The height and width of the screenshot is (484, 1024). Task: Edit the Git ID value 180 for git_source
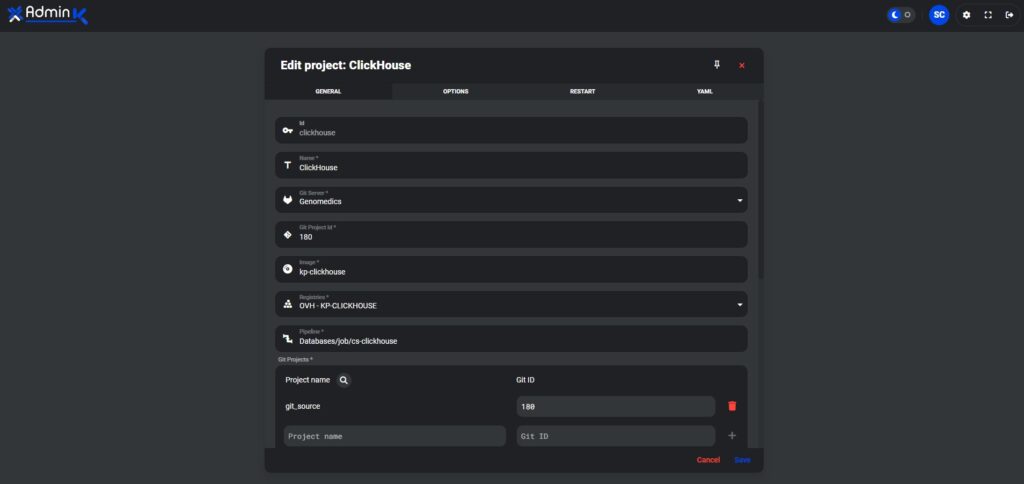pos(616,406)
